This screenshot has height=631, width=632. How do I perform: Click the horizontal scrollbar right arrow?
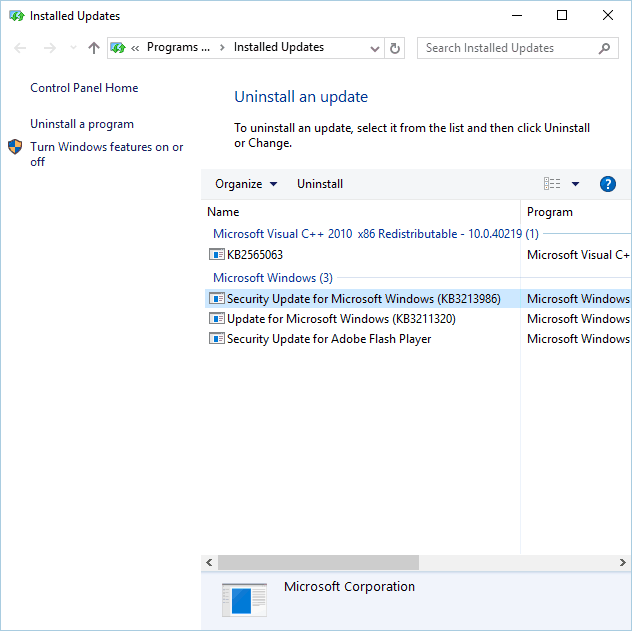623,563
